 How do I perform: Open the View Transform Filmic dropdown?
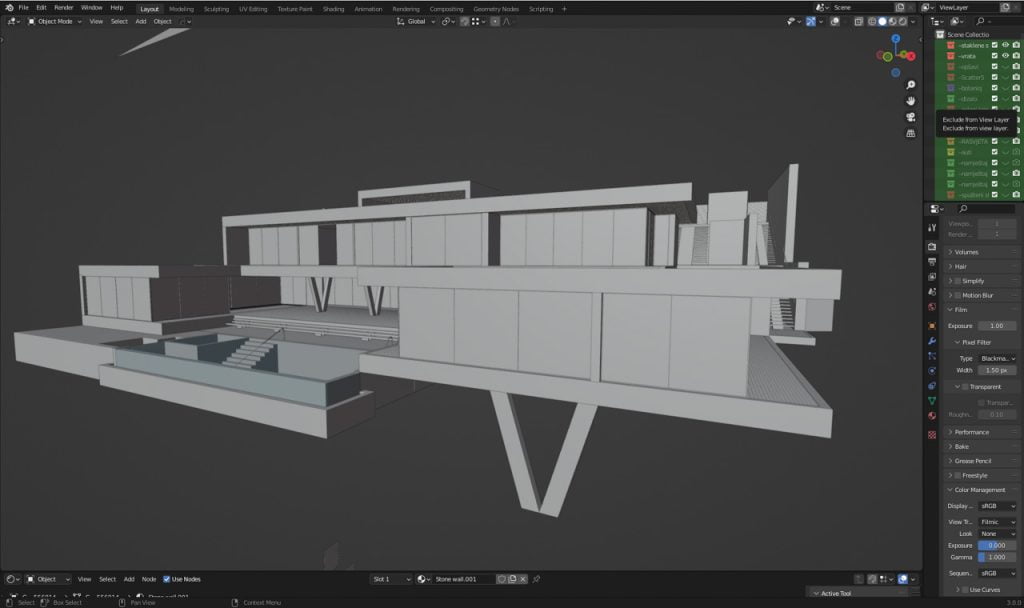coord(997,521)
